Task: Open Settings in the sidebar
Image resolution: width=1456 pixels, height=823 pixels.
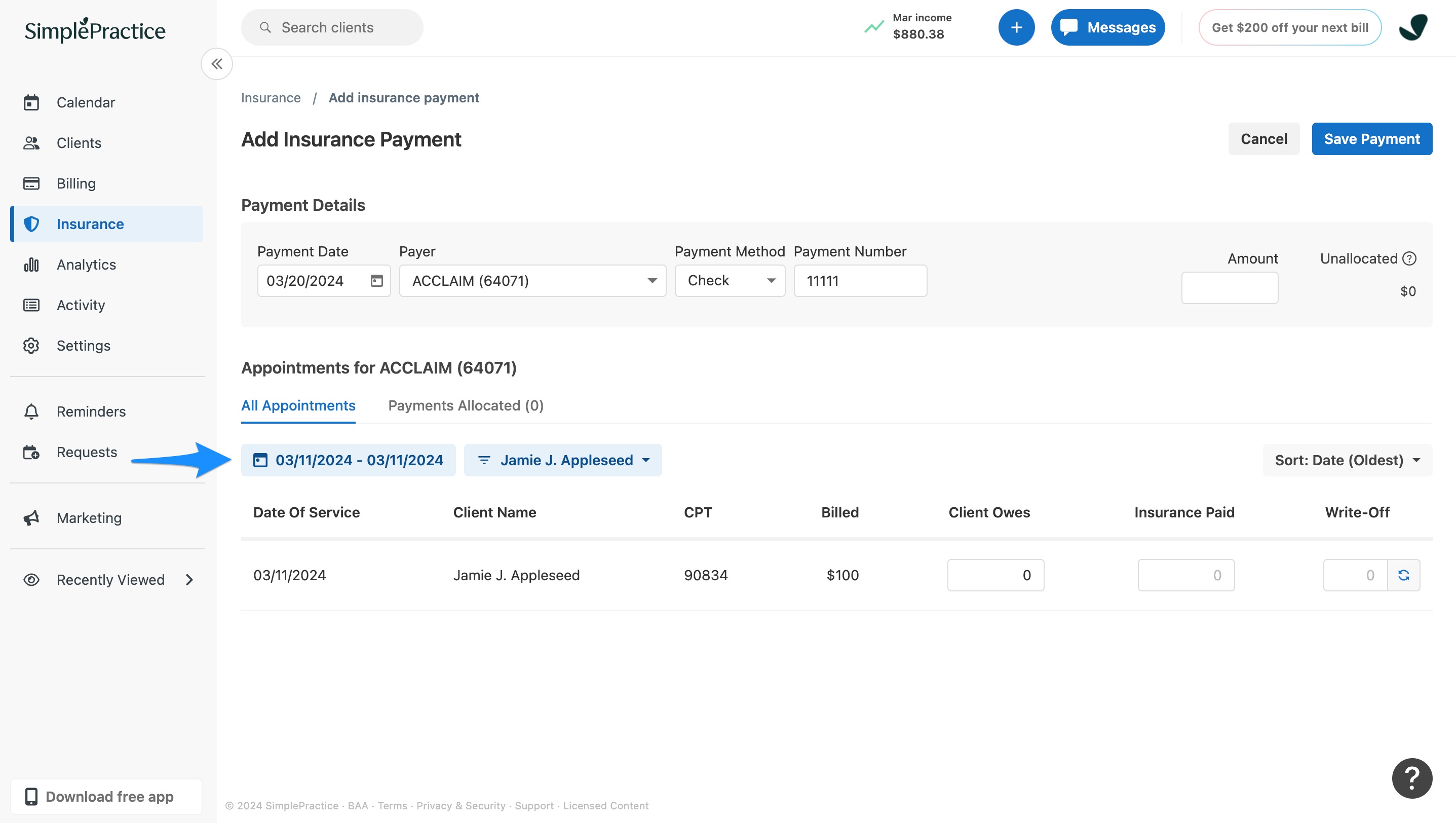Action: click(x=107, y=346)
